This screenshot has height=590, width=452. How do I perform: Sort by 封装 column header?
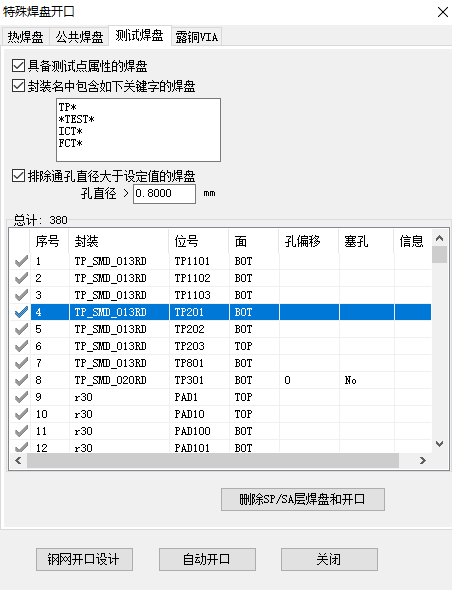point(119,241)
